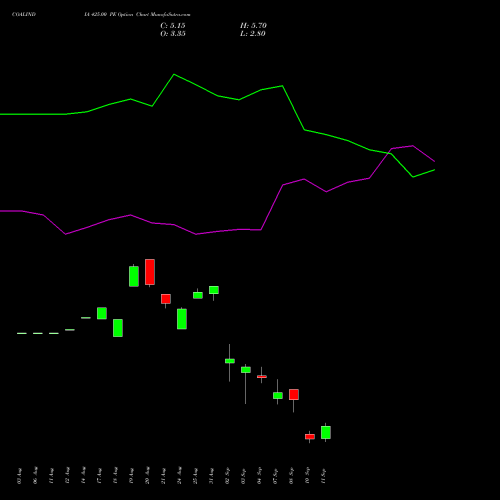The height and width of the screenshot is (500, 500).
Task: Click the green candle for 31 Aug
Action: point(214,290)
